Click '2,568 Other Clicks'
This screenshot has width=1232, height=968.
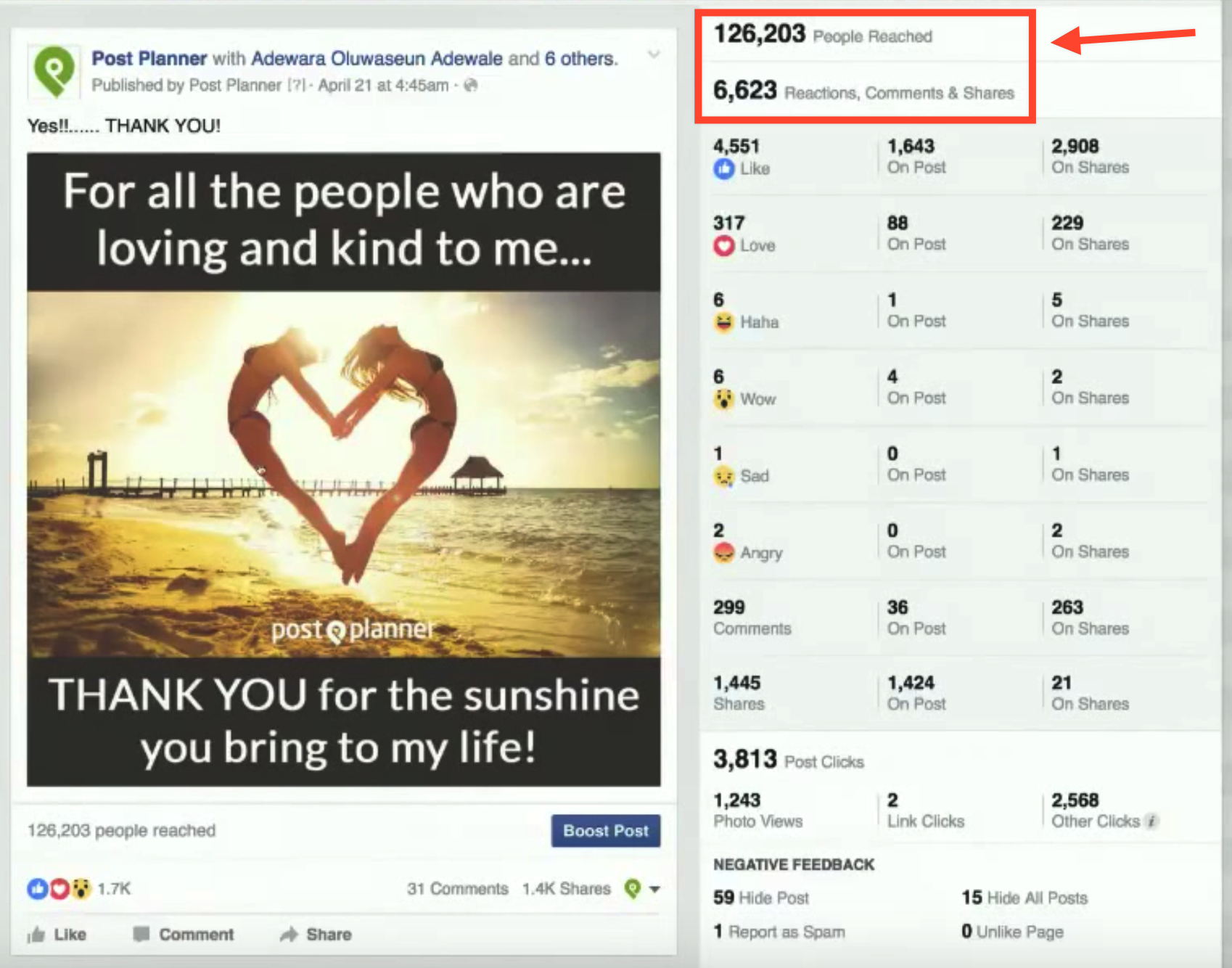[x=1096, y=811]
